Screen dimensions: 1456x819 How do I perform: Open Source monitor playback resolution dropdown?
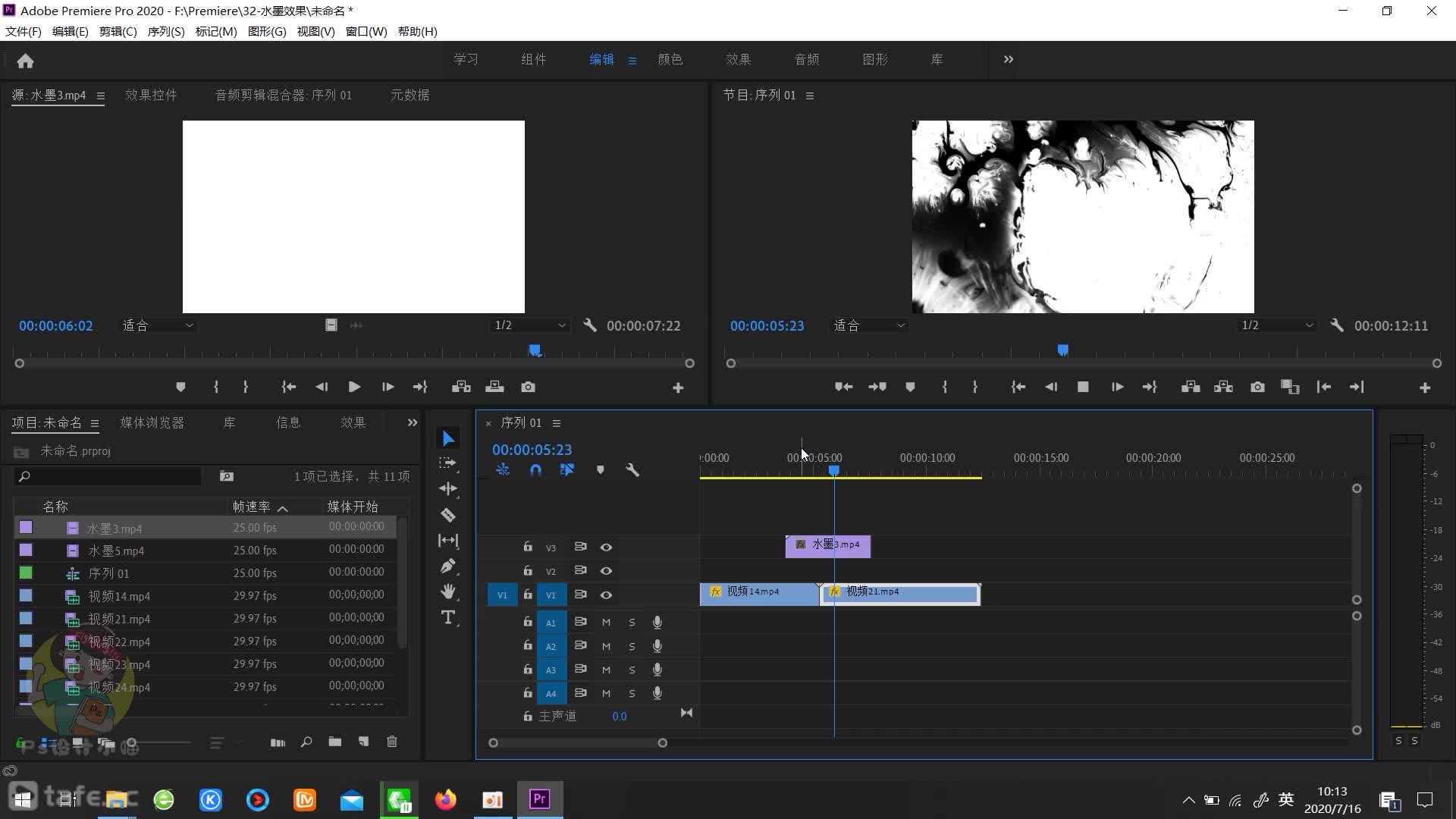[530, 325]
